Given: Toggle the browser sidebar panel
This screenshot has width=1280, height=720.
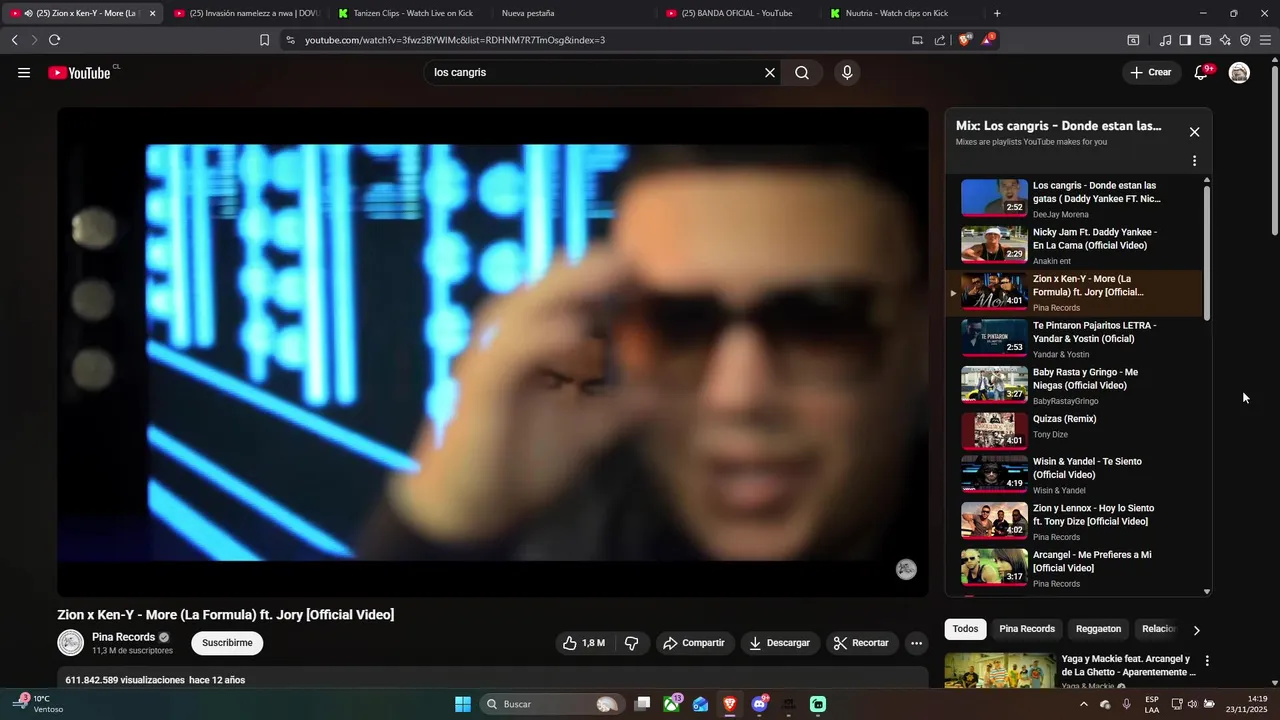Looking at the screenshot, I should [x=1185, y=40].
